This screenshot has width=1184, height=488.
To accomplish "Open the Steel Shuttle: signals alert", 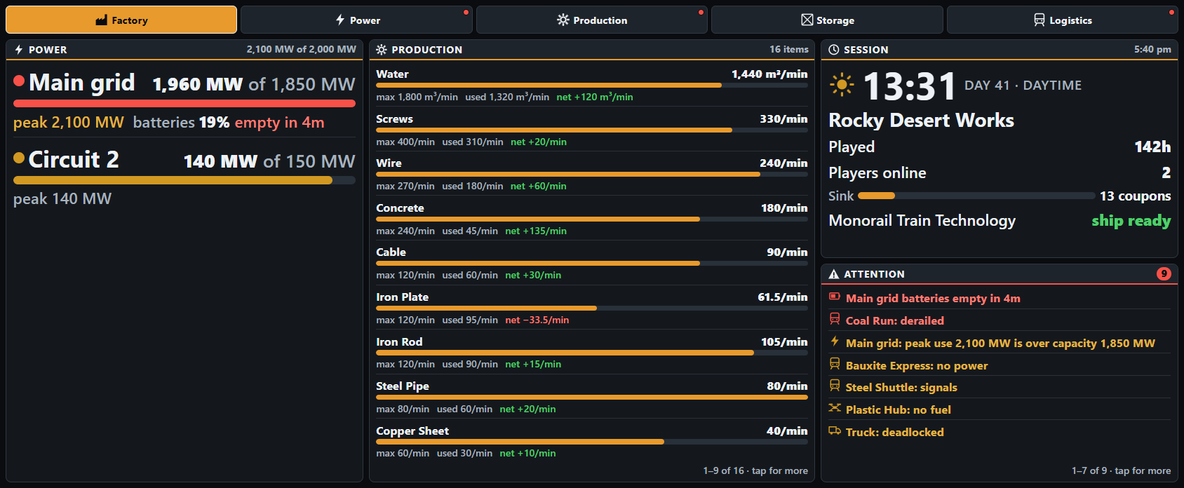I will [1000, 388].
